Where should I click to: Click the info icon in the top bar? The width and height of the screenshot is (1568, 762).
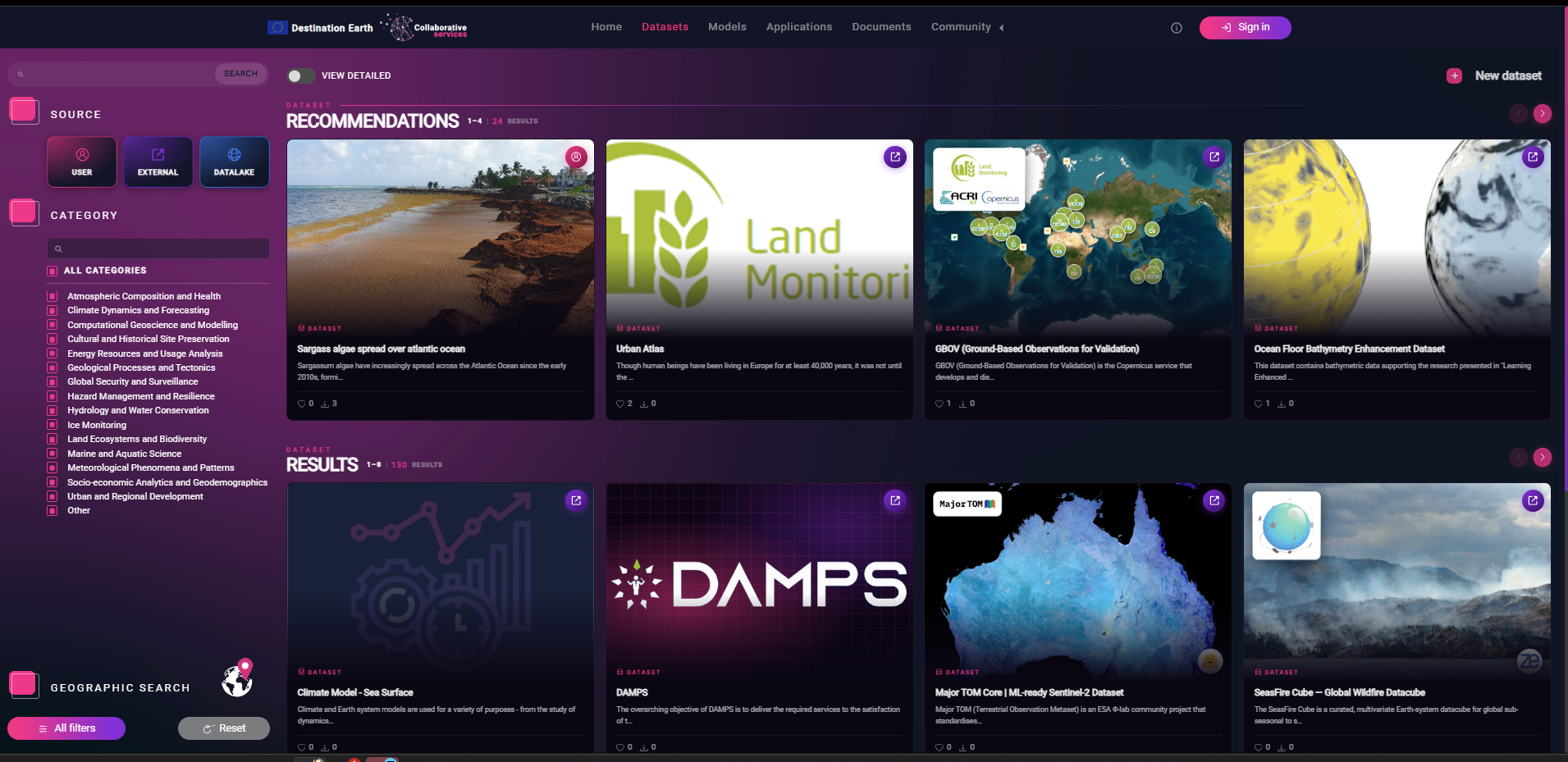click(x=1176, y=28)
